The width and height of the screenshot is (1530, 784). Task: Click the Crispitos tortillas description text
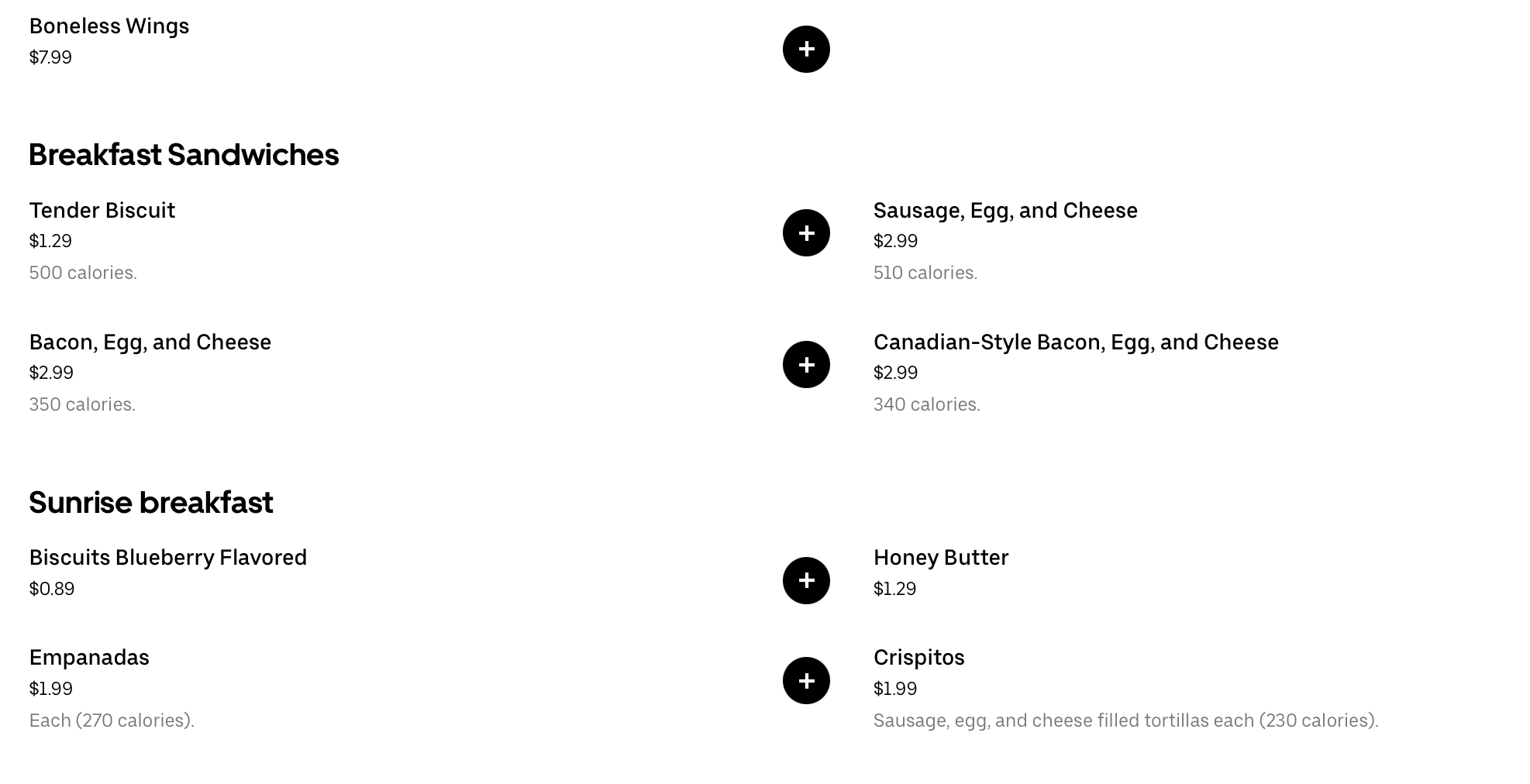click(1125, 720)
